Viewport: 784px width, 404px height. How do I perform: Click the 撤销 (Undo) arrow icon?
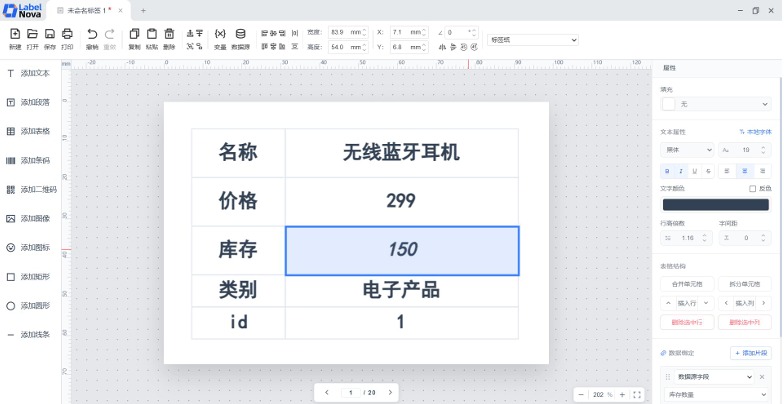pyautogui.click(x=92, y=35)
